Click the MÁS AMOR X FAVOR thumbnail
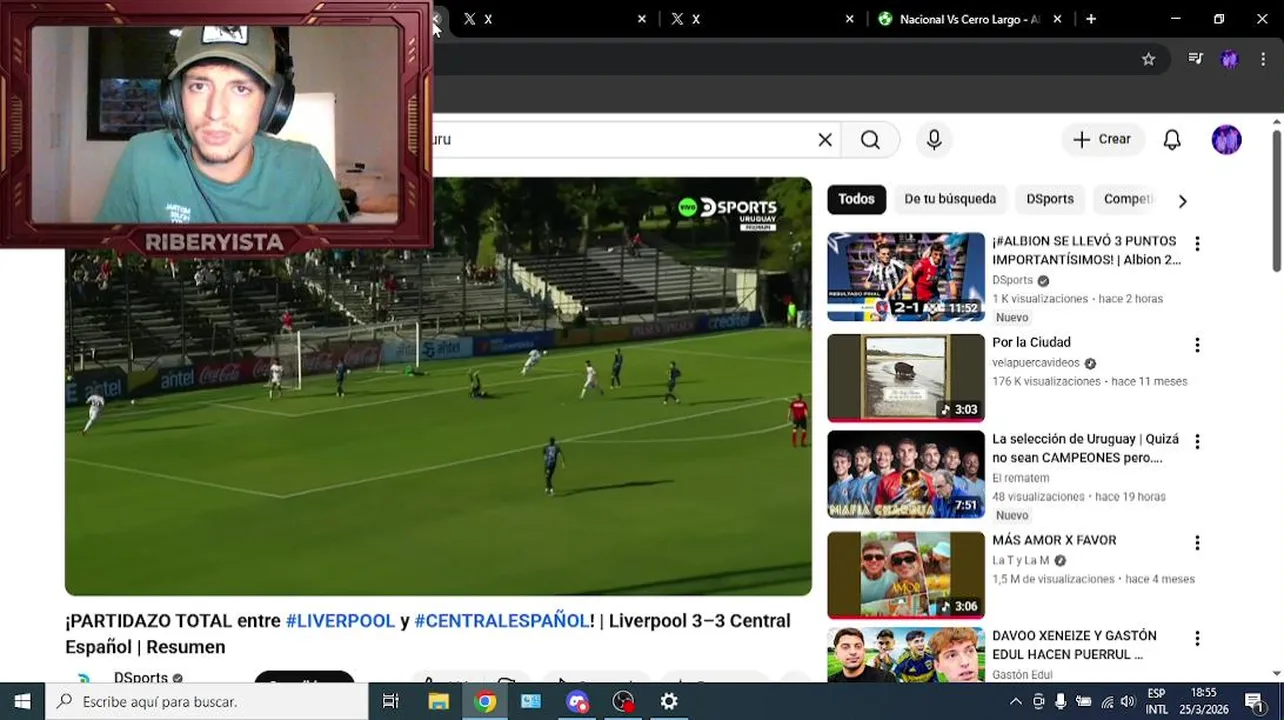This screenshot has height=720, width=1284. 906,575
